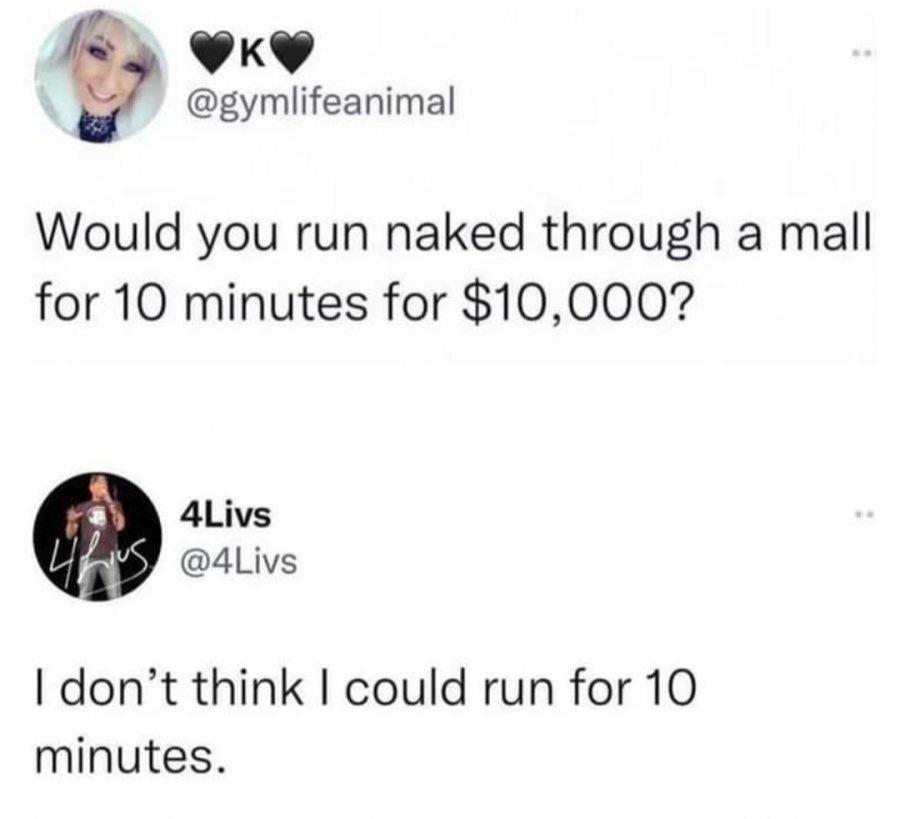This screenshot has height=819, width=900.
Task: Open the gymlifeanimal profile picture
Action: (101, 76)
